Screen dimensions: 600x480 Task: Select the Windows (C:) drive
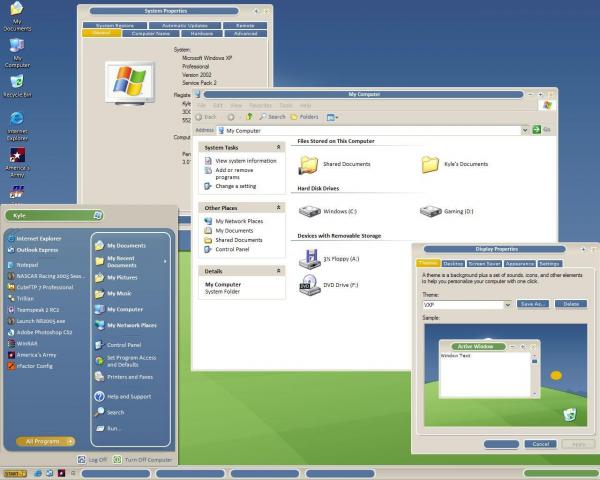tap(328, 211)
